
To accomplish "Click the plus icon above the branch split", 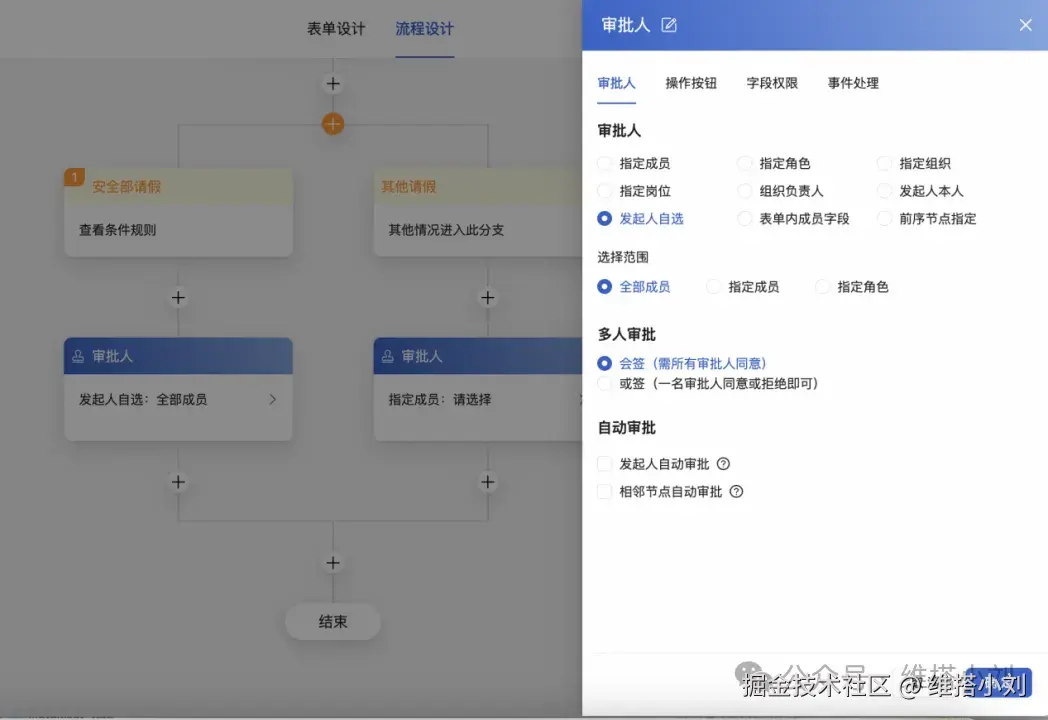I will click(332, 83).
